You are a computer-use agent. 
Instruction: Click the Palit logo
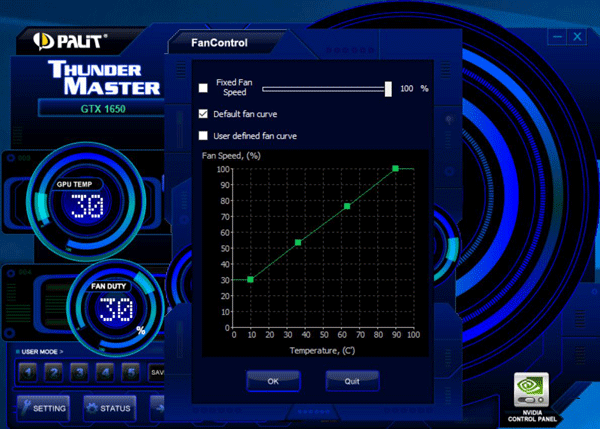[x=69, y=41]
